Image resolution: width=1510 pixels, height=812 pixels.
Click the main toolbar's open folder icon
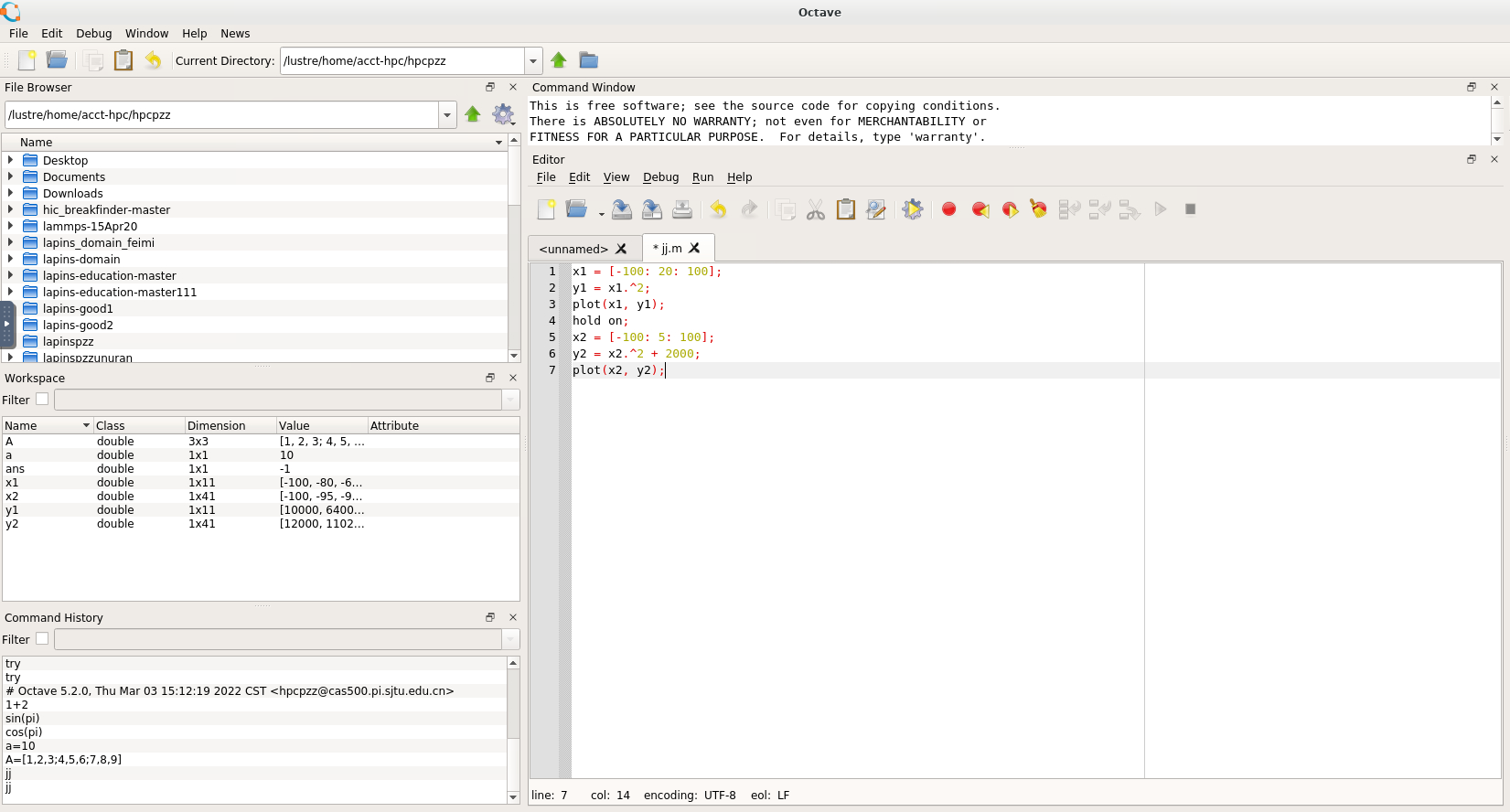57,60
